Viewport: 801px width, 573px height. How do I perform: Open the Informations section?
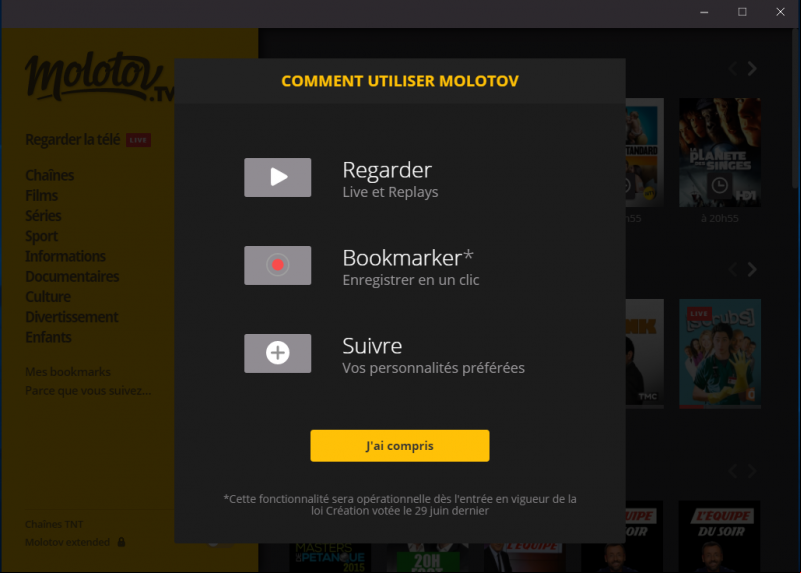point(65,256)
